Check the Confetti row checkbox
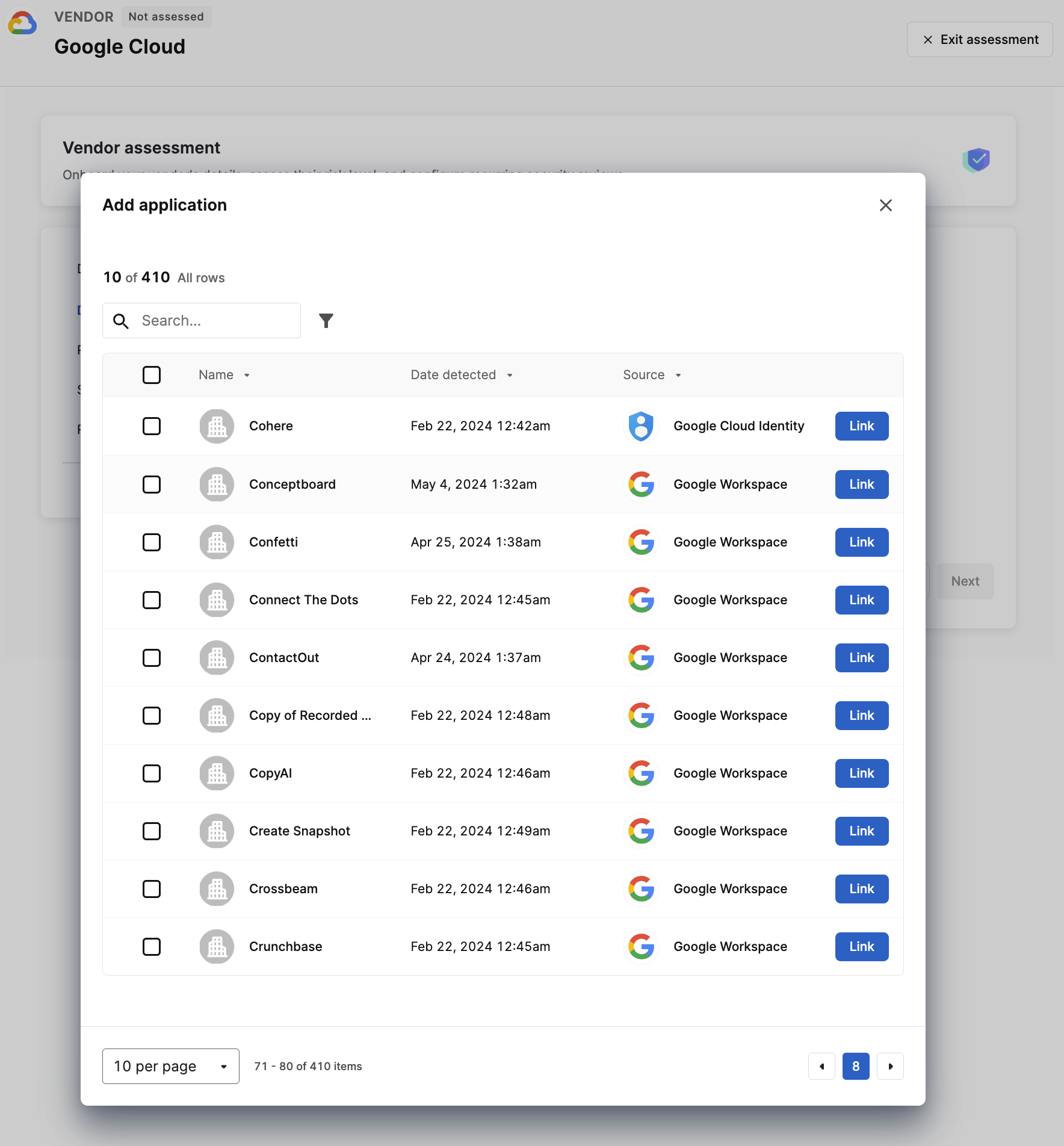Image resolution: width=1064 pixels, height=1146 pixels. point(152,542)
